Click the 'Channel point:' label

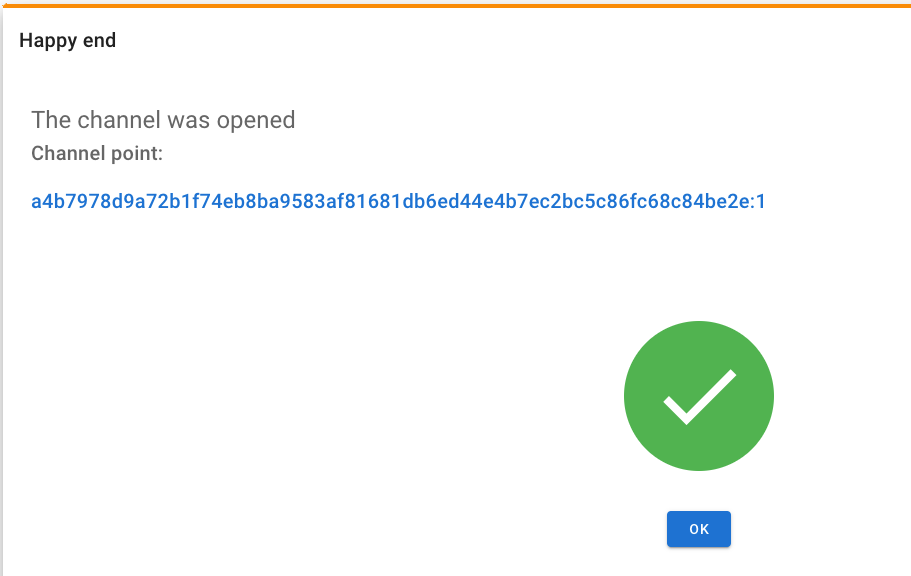tap(97, 153)
